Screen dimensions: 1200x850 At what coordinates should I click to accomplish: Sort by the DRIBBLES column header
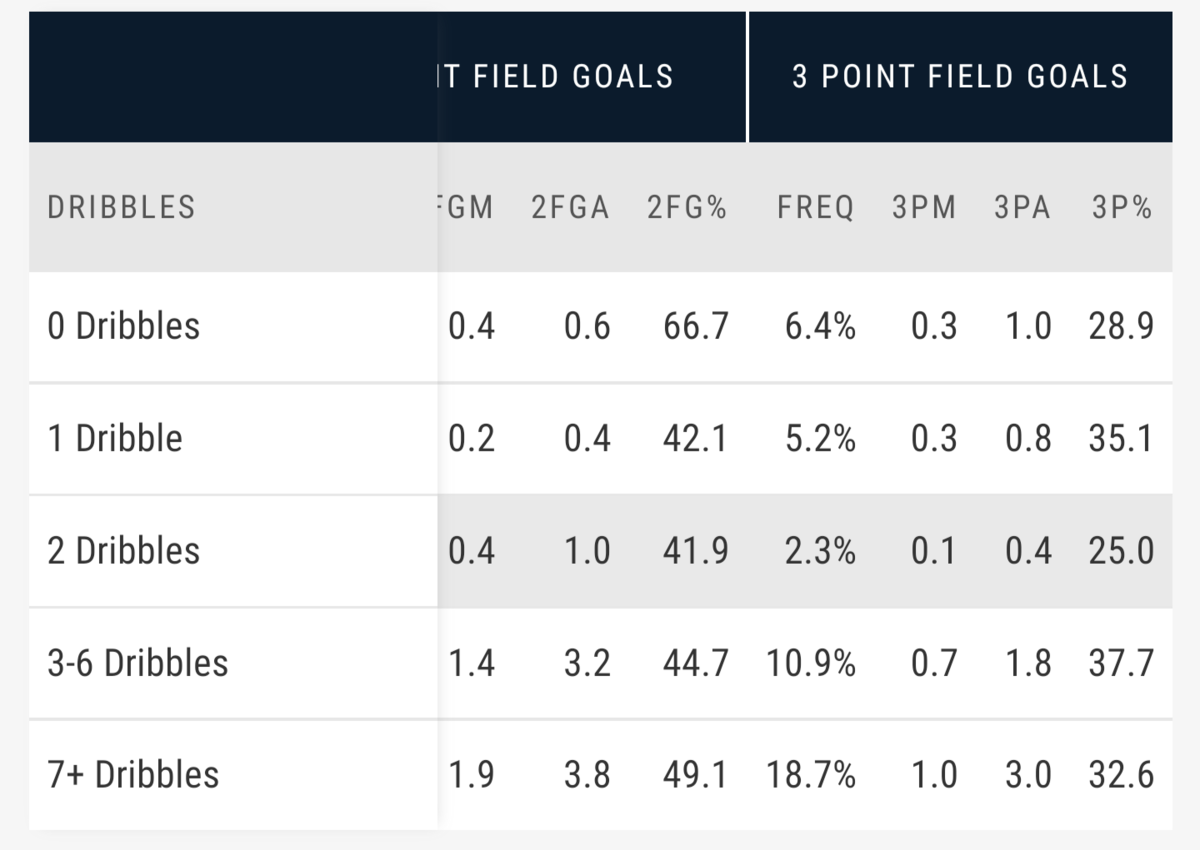(121, 207)
